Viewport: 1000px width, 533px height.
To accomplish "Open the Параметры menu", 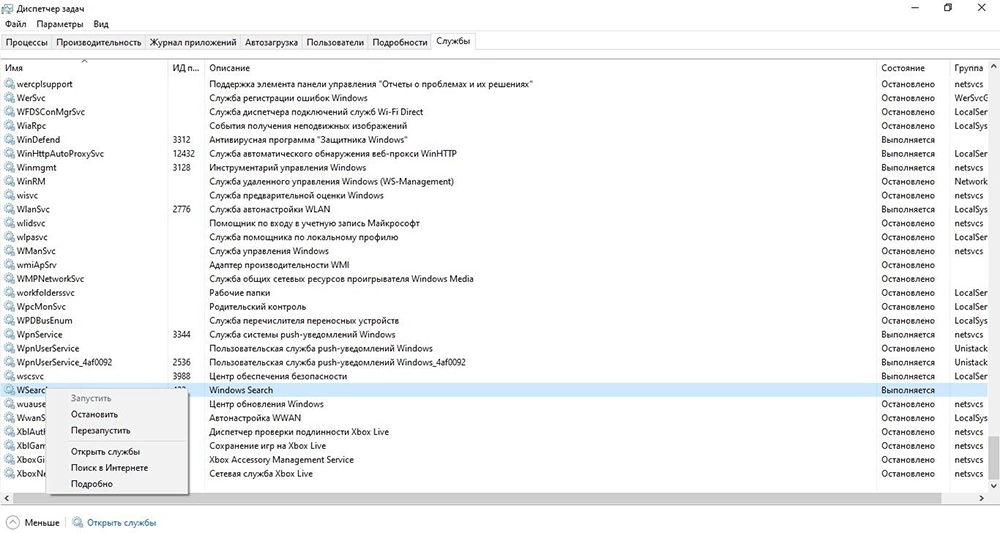I will pos(60,24).
